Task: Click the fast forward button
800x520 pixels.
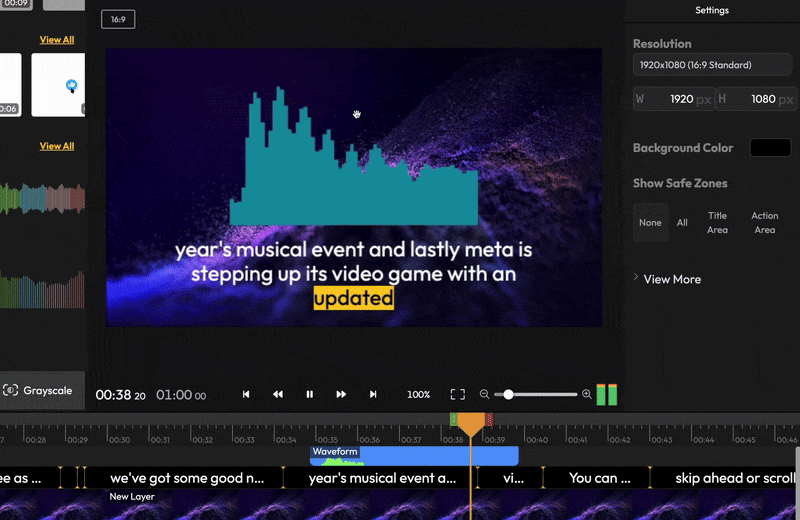Action: point(341,394)
